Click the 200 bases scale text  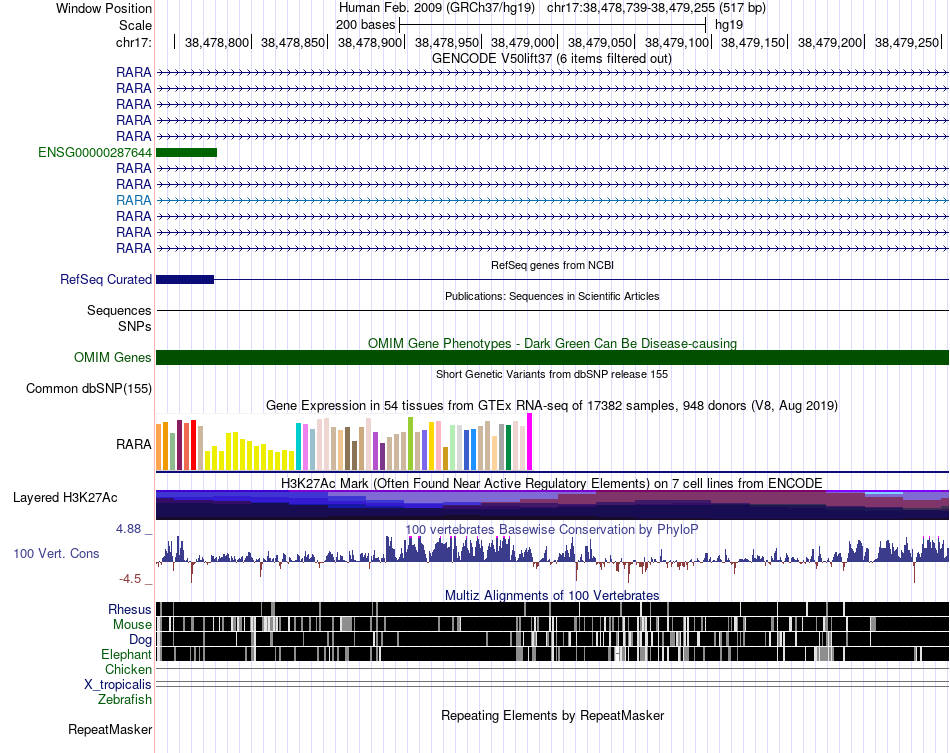coord(365,25)
